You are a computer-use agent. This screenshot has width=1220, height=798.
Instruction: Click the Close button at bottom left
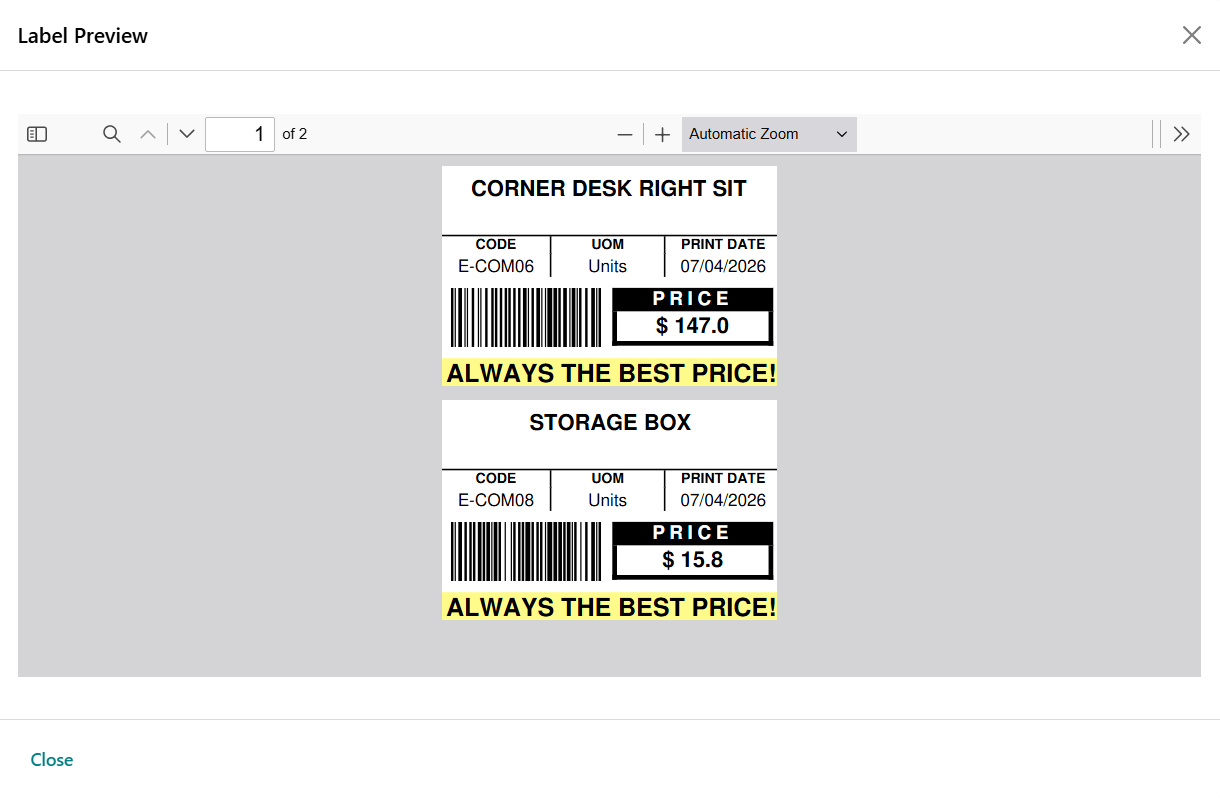click(x=52, y=760)
